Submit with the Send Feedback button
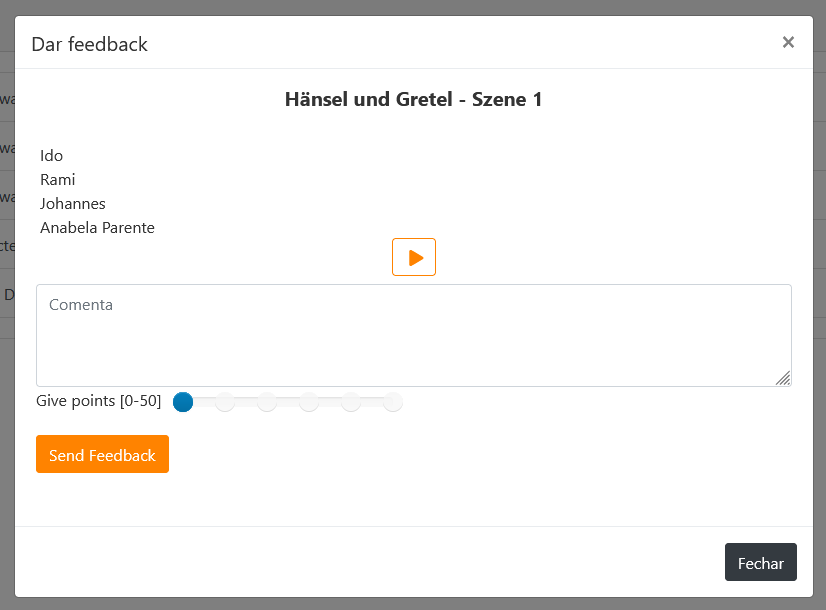 102,454
